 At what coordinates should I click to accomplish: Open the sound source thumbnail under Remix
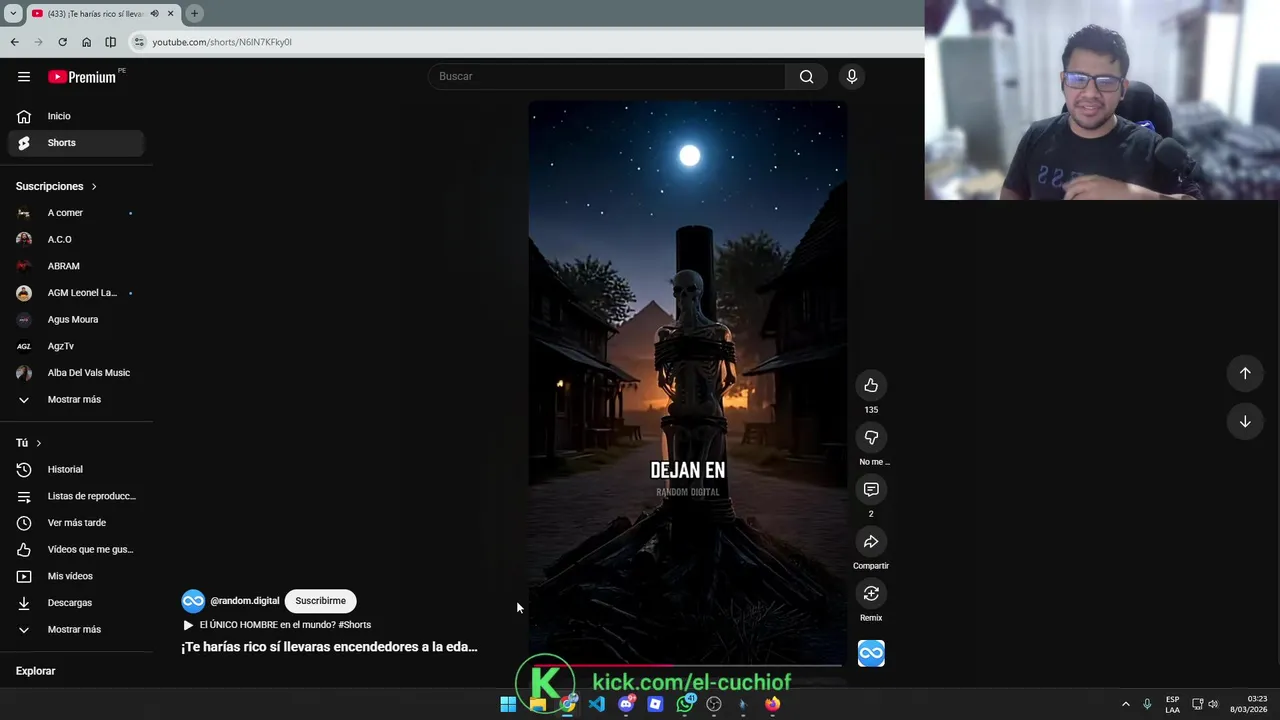click(x=871, y=653)
